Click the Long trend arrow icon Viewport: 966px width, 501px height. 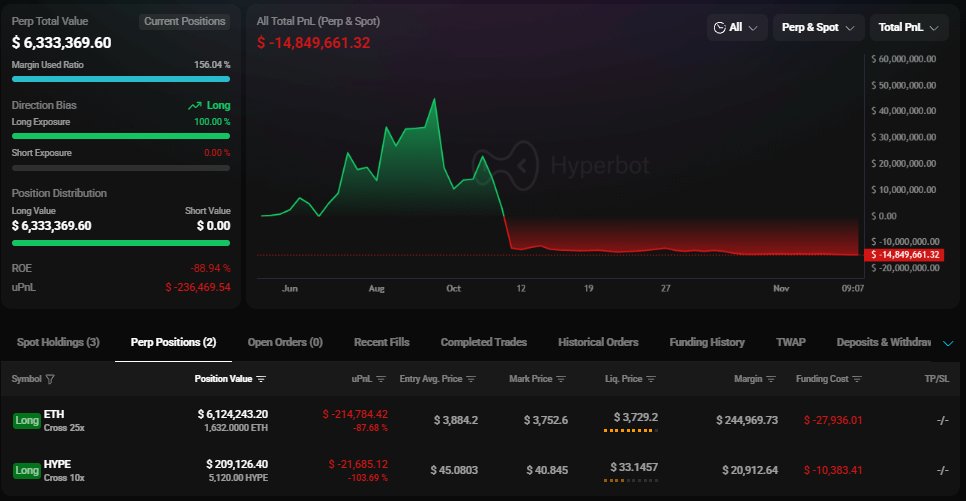(x=195, y=106)
